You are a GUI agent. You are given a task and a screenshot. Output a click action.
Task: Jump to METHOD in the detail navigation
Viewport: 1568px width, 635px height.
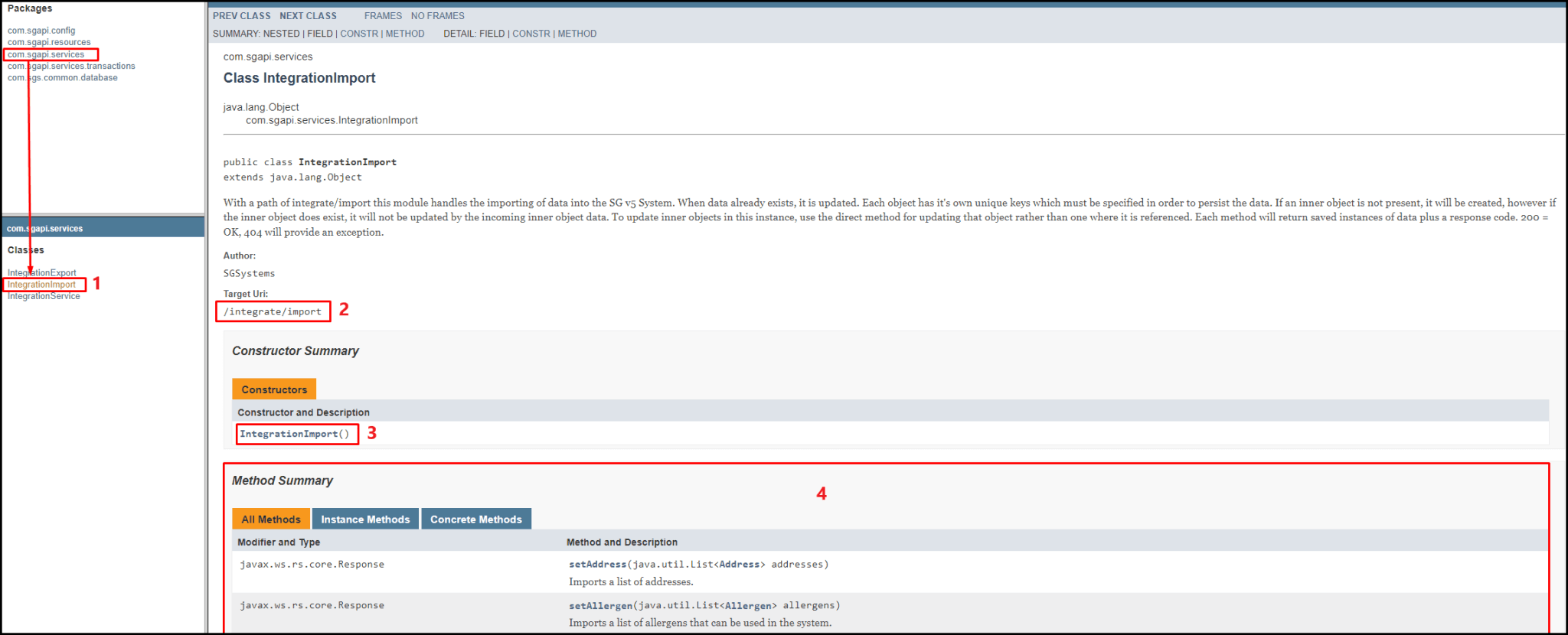point(577,34)
